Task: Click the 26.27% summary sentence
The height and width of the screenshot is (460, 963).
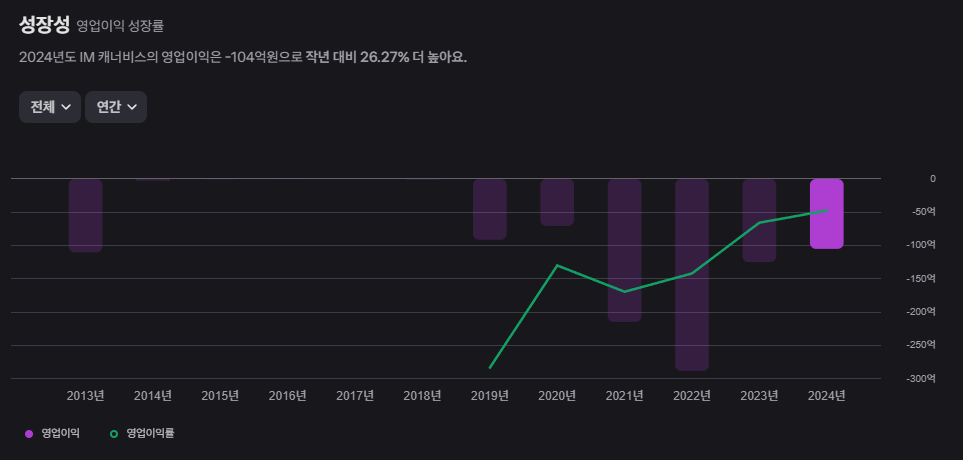Action: click(243, 58)
